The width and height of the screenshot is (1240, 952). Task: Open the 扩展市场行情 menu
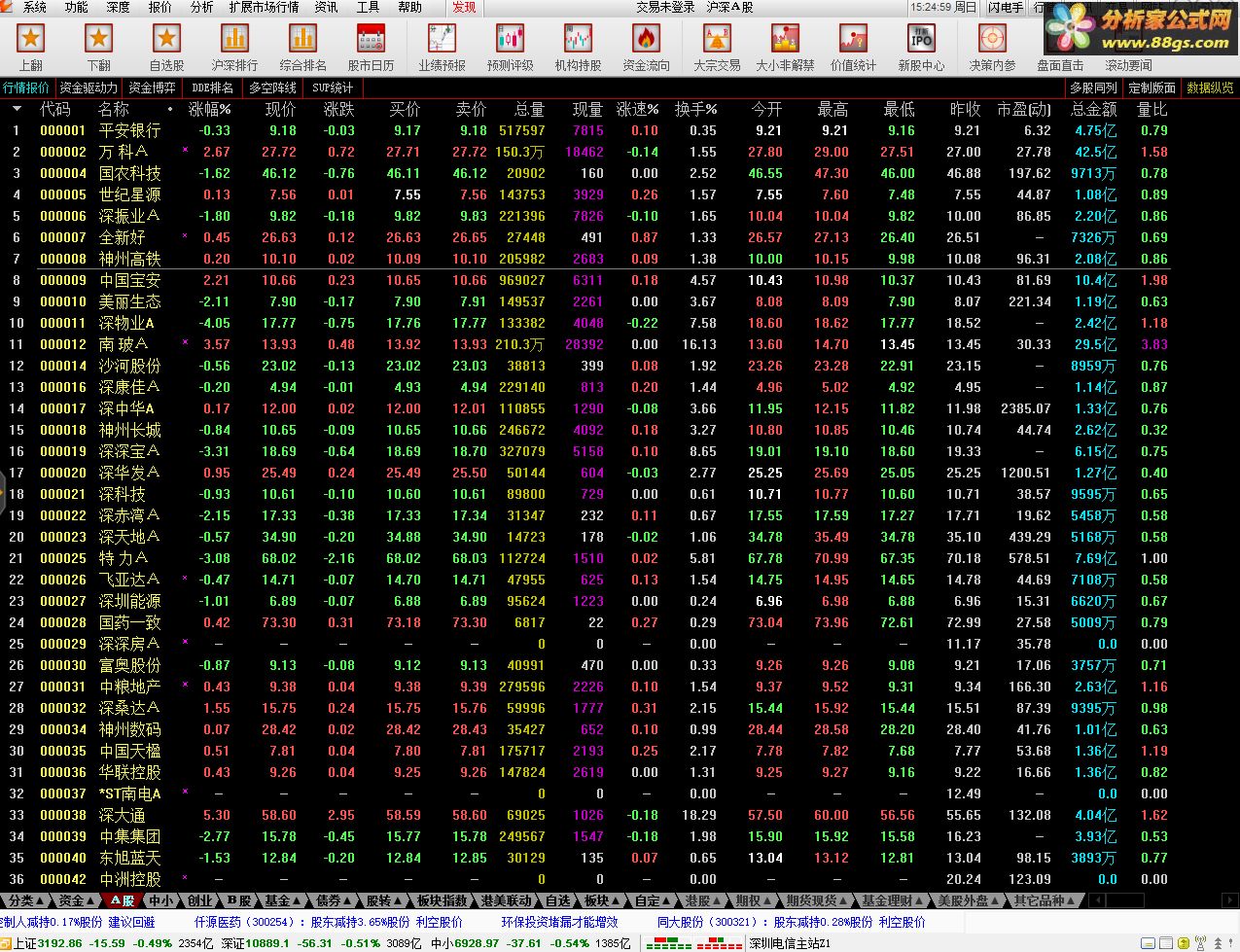point(264,7)
